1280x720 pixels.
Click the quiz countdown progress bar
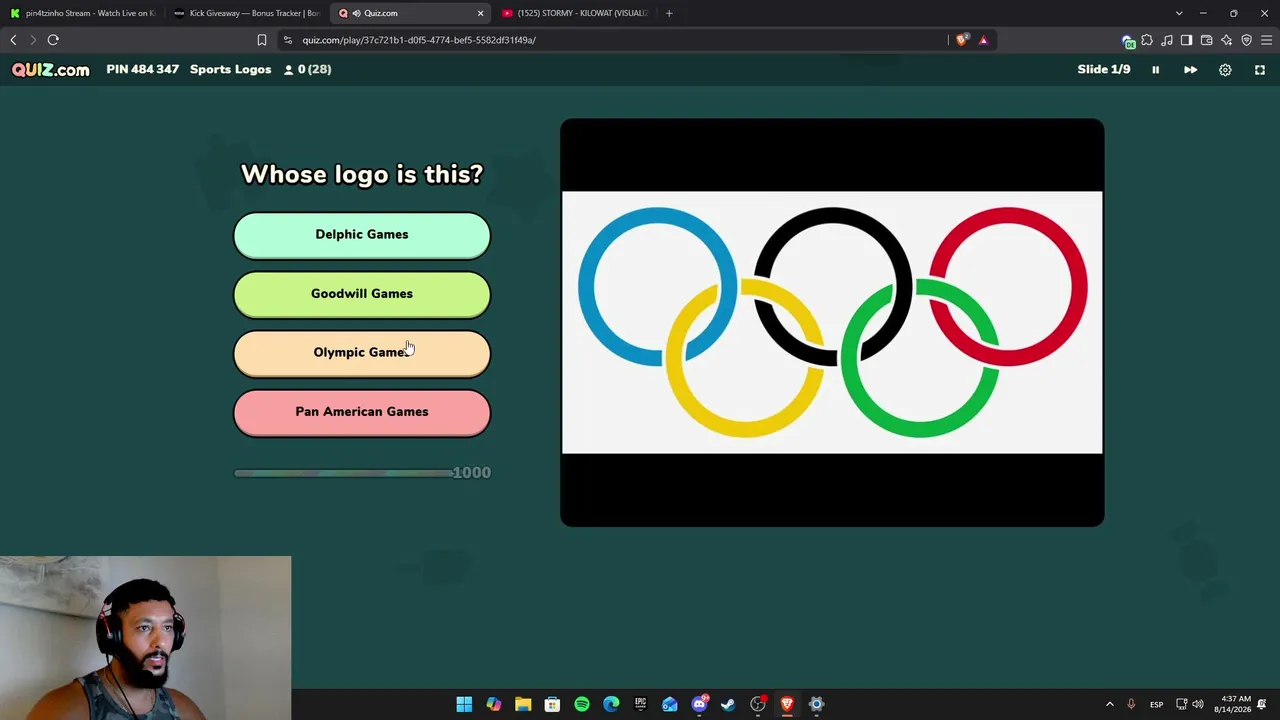[x=342, y=473]
